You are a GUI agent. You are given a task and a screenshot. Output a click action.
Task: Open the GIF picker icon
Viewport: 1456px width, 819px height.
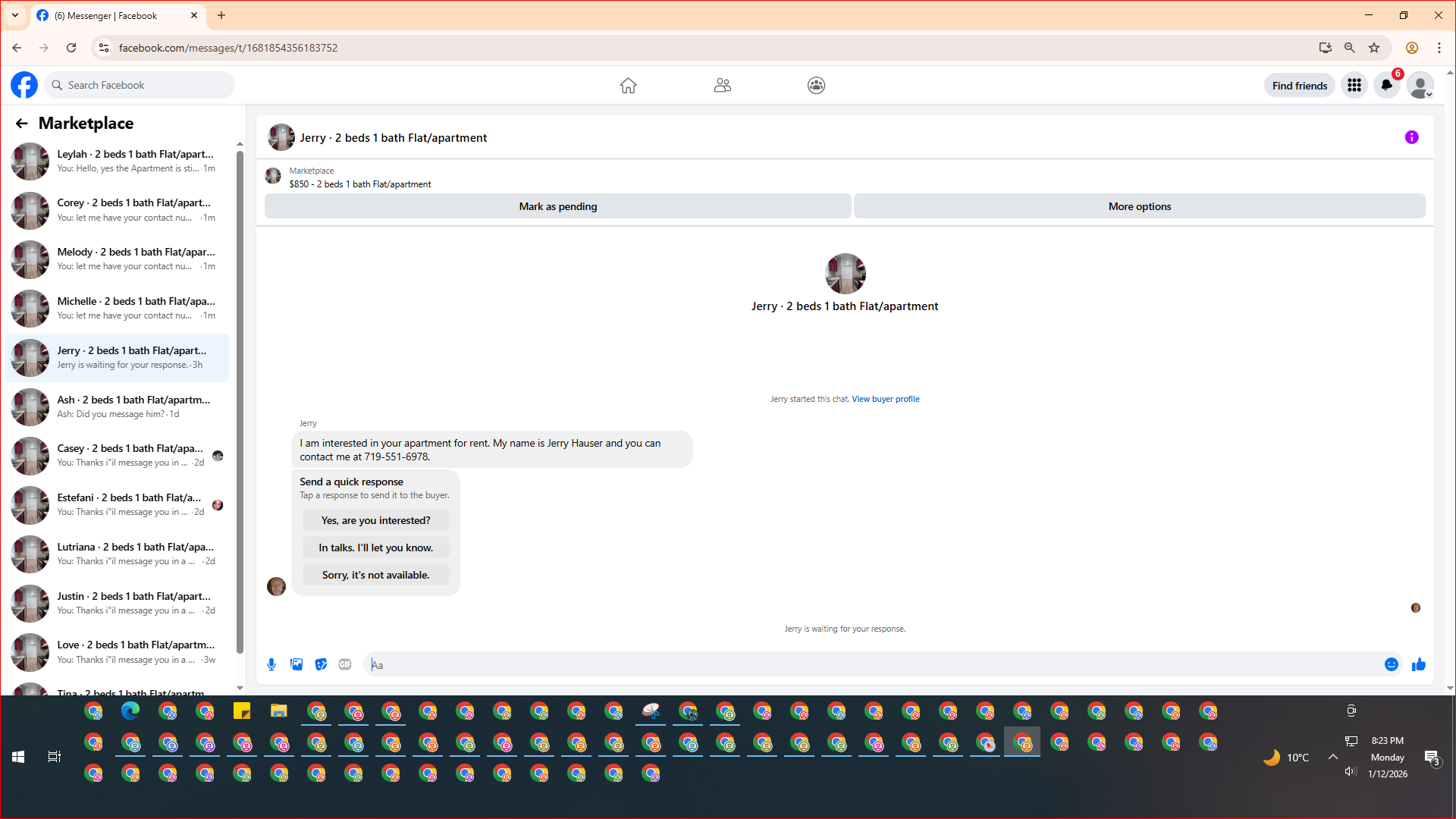coord(345,665)
